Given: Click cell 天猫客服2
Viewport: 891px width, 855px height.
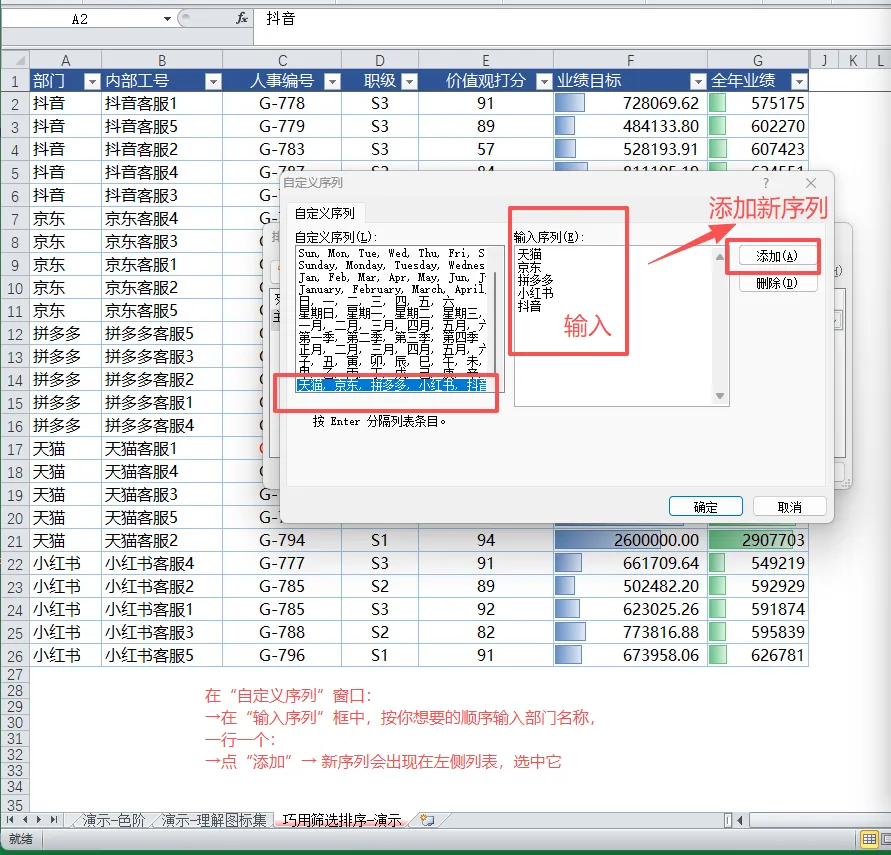Looking at the screenshot, I should pyautogui.click(x=161, y=540).
